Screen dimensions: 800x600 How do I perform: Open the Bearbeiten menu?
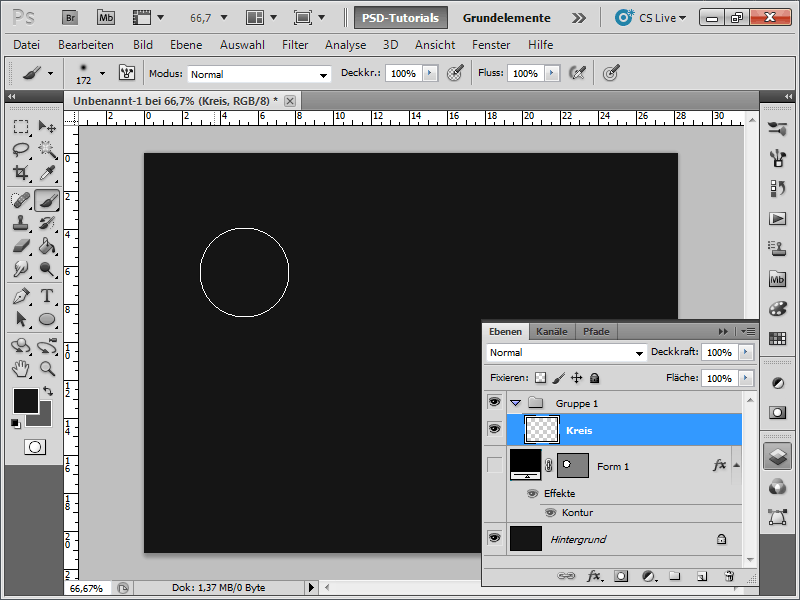[x=86, y=45]
